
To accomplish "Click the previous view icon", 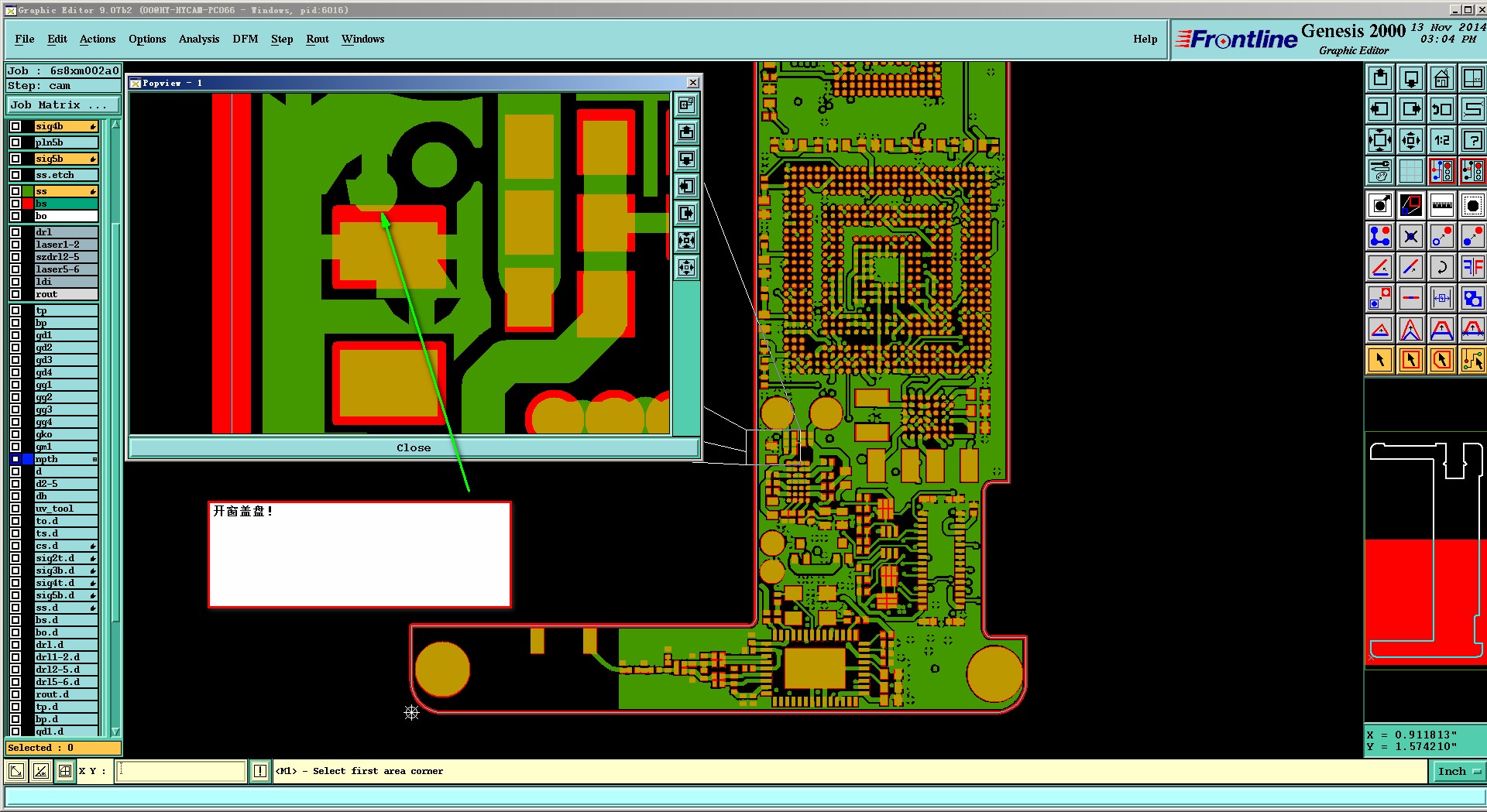I will tap(1441, 109).
